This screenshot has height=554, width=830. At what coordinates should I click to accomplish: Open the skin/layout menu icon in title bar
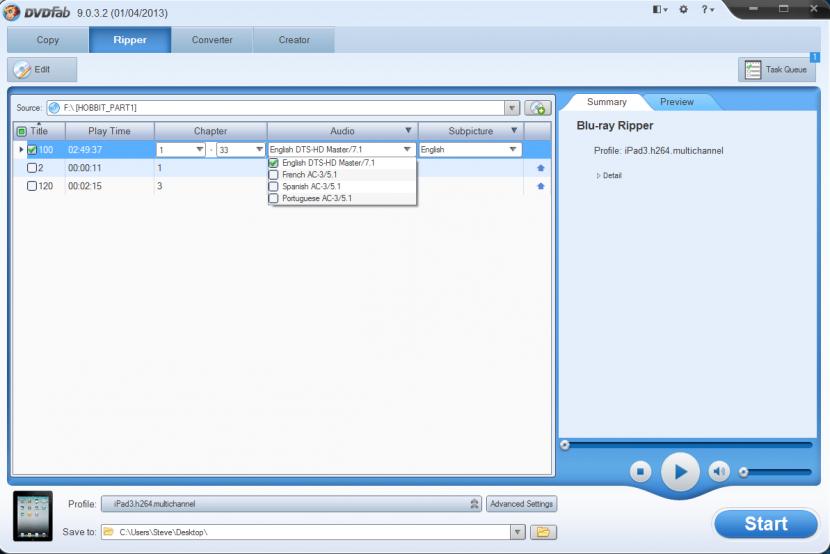click(660, 9)
